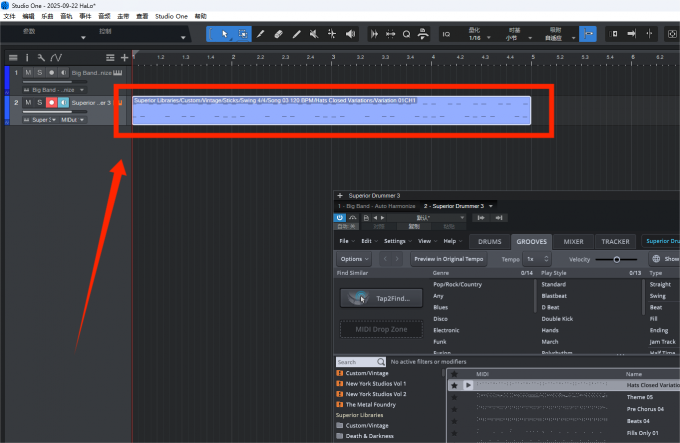Activate the speaker Listen tool
The height and width of the screenshot is (443, 680).
[351, 34]
